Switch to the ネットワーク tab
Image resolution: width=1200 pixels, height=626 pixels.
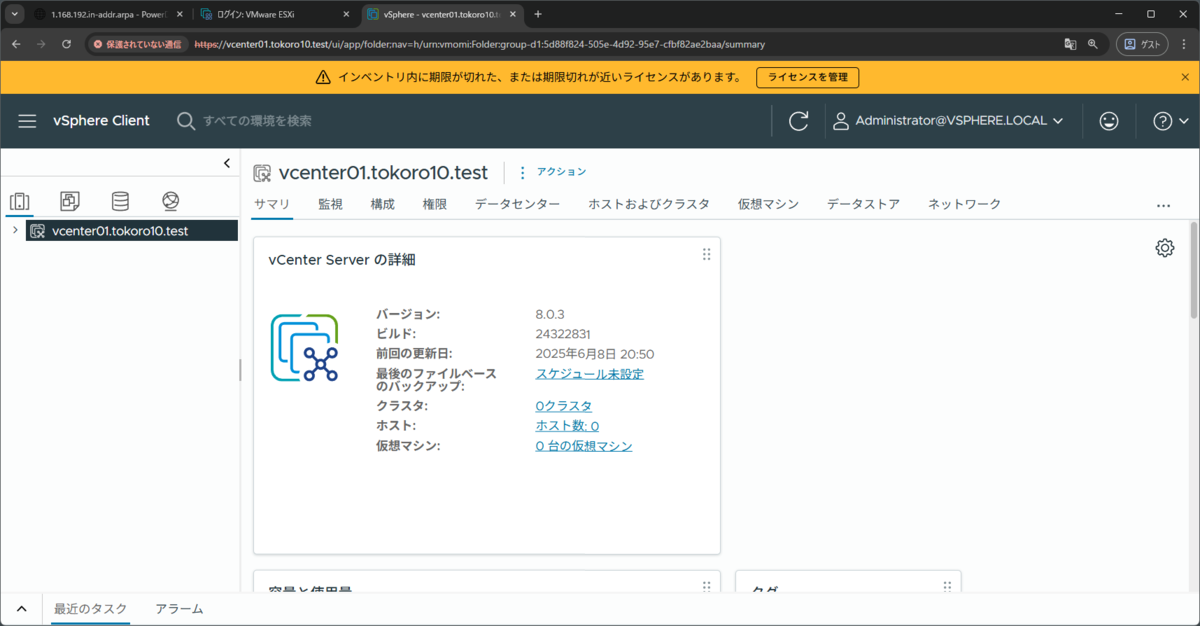(x=964, y=204)
